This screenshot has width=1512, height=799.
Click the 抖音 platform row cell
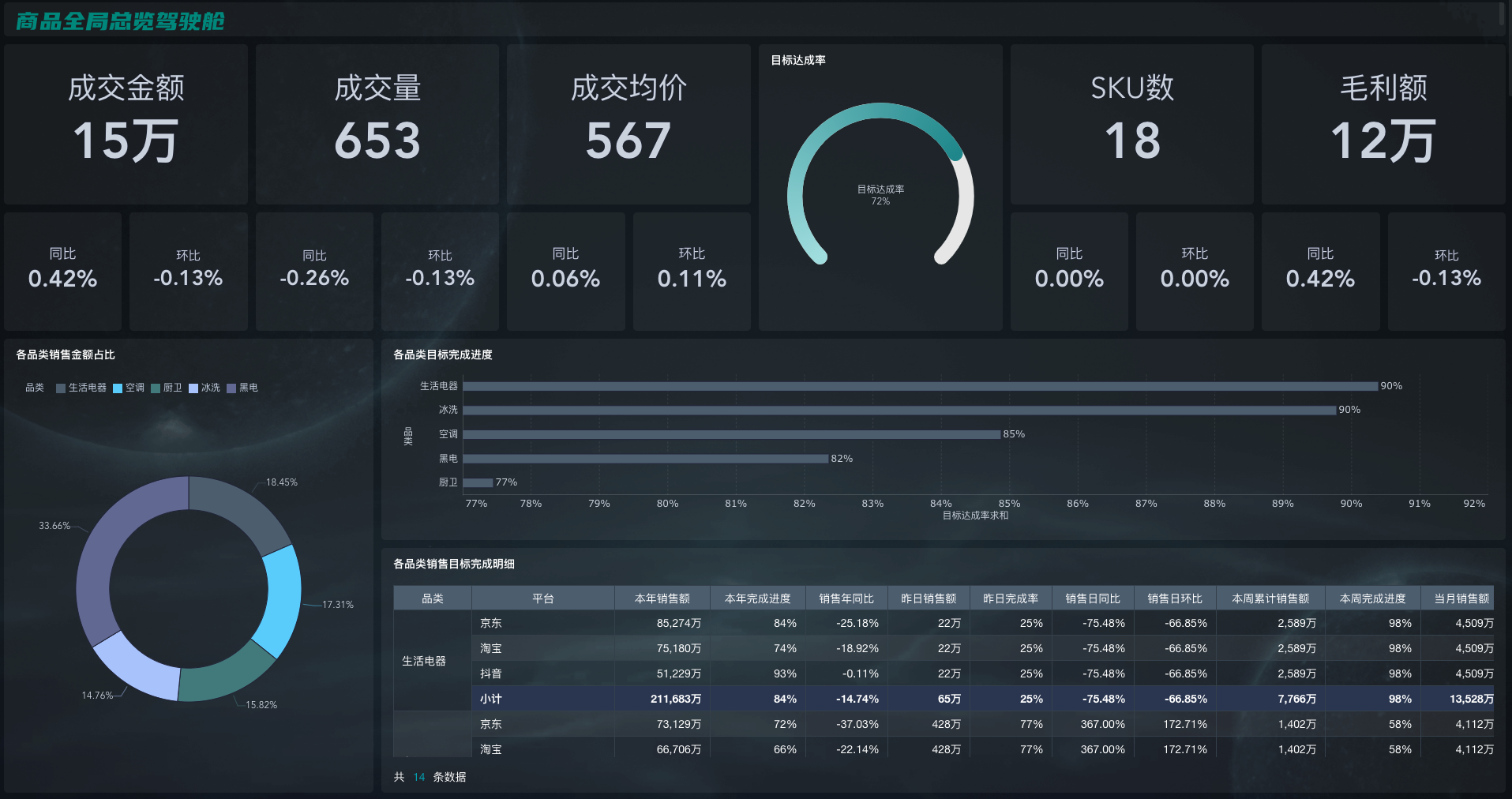tap(491, 673)
